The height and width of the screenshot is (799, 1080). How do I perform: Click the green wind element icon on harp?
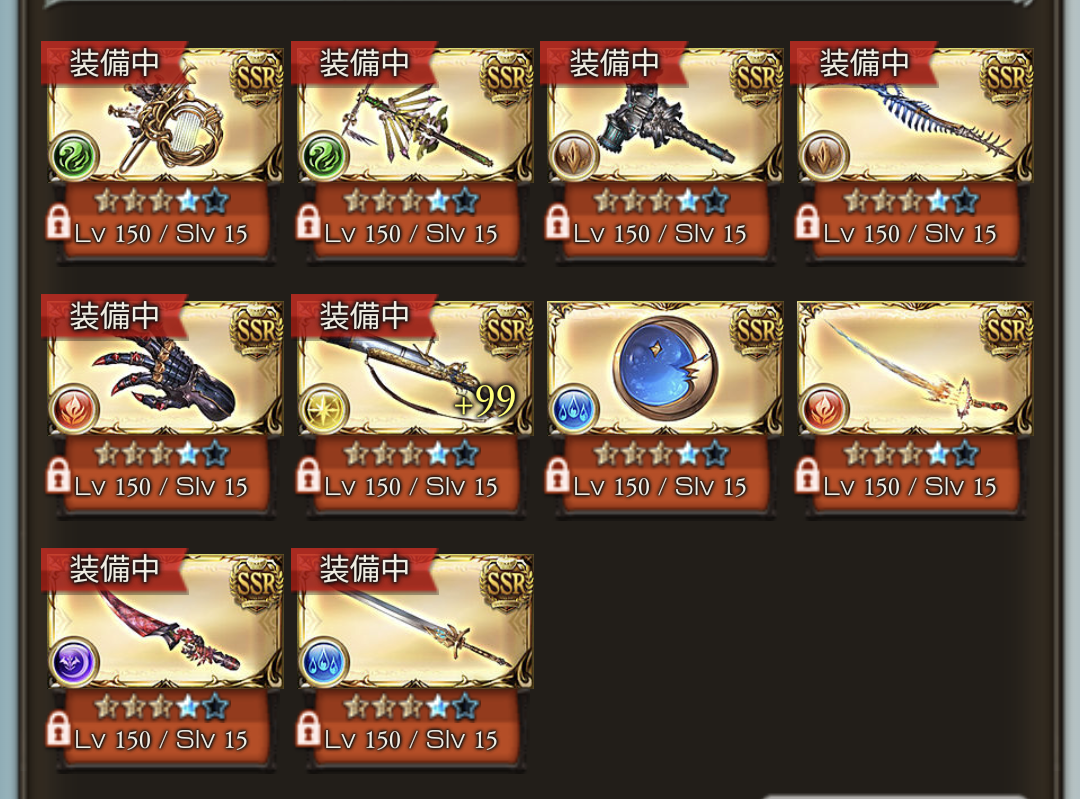click(74, 156)
